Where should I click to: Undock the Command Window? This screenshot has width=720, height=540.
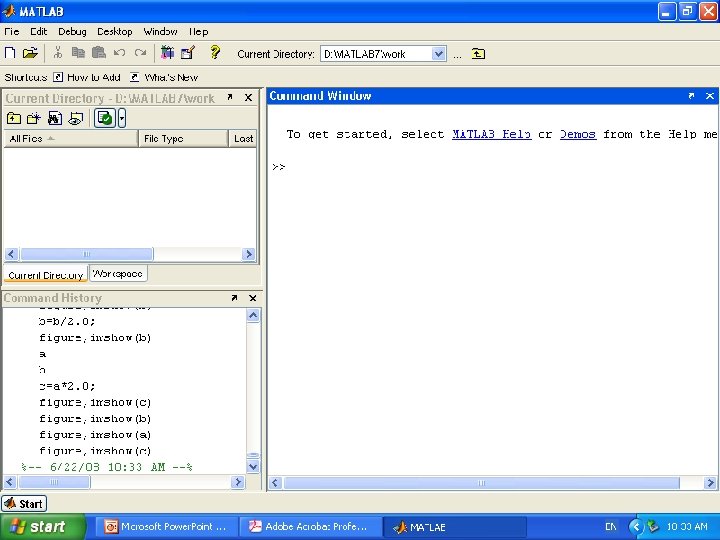coord(692,96)
